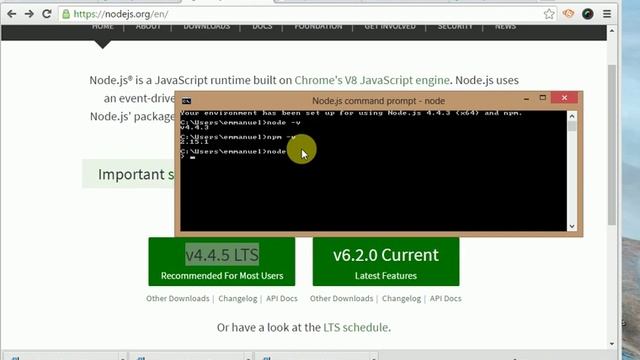Open the orange extension icon in toolbar
Viewport: 640px width, 360px height.
click(x=568, y=13)
